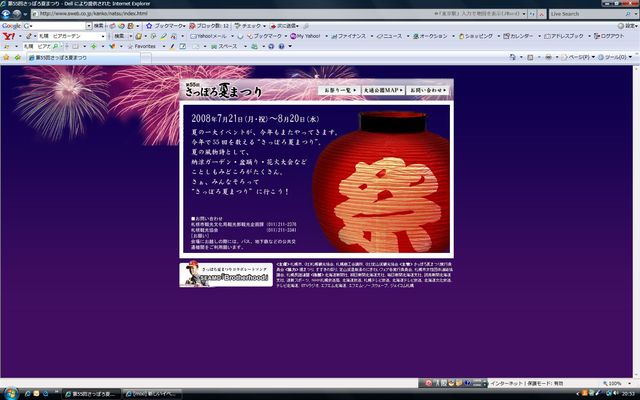Click the Yahoo toolbar ファイナンス link
640x400 pixels.
(x=352, y=36)
